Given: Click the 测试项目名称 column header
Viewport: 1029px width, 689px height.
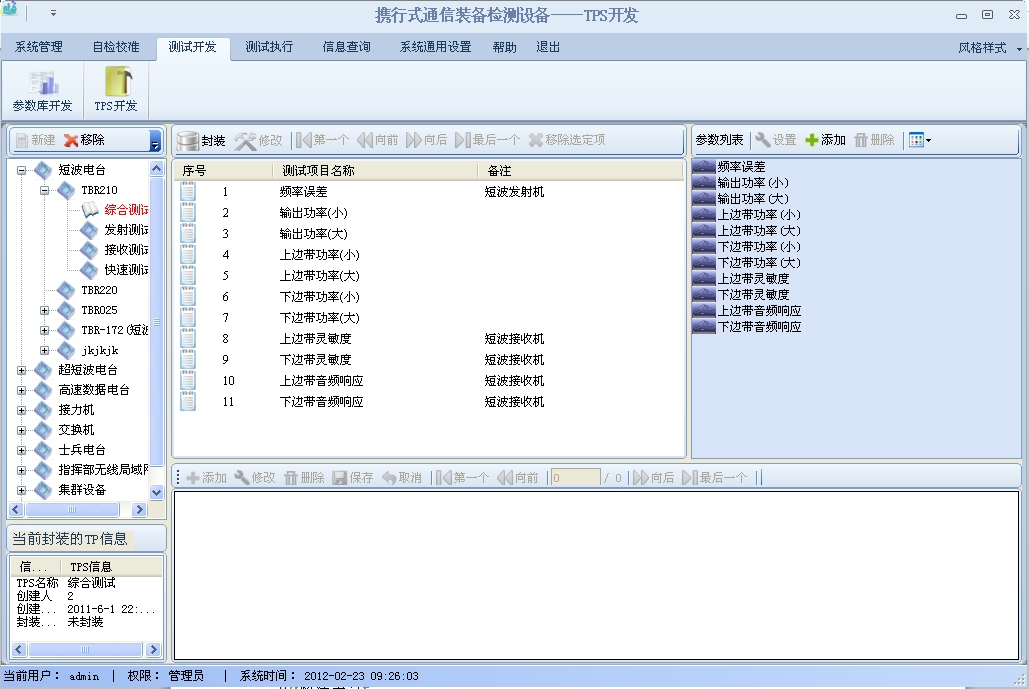Looking at the screenshot, I should point(318,171).
